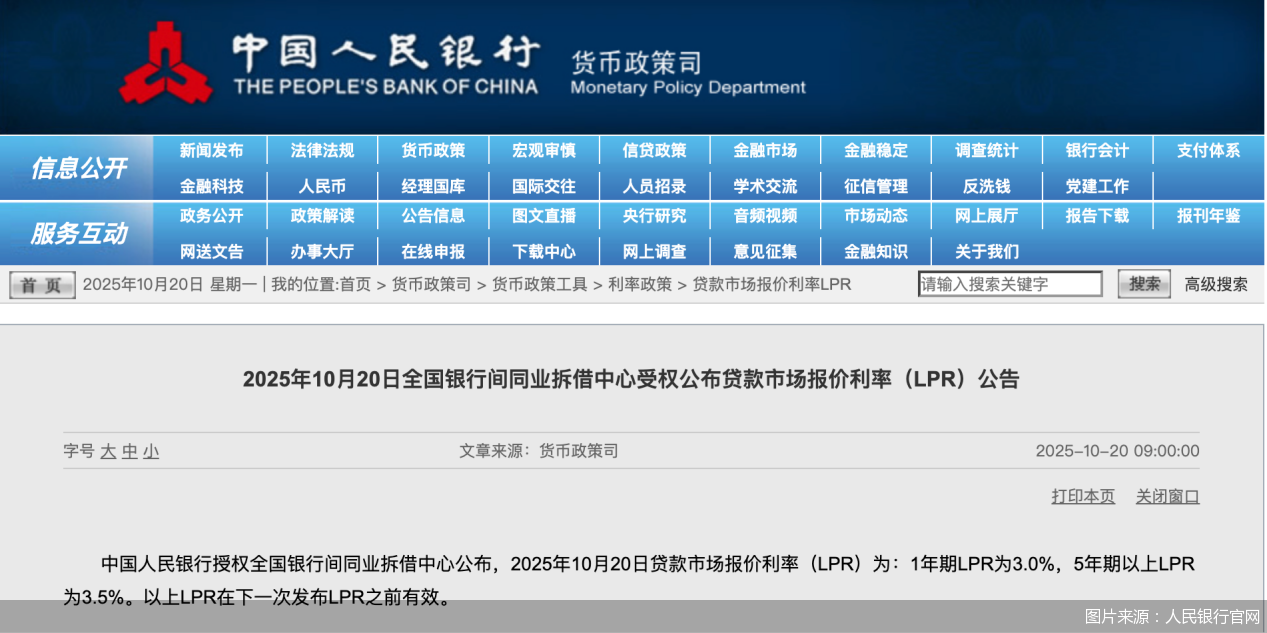This screenshot has height=633, width=1267.
Task: Select 小 to shrink font size
Action: coord(149,451)
